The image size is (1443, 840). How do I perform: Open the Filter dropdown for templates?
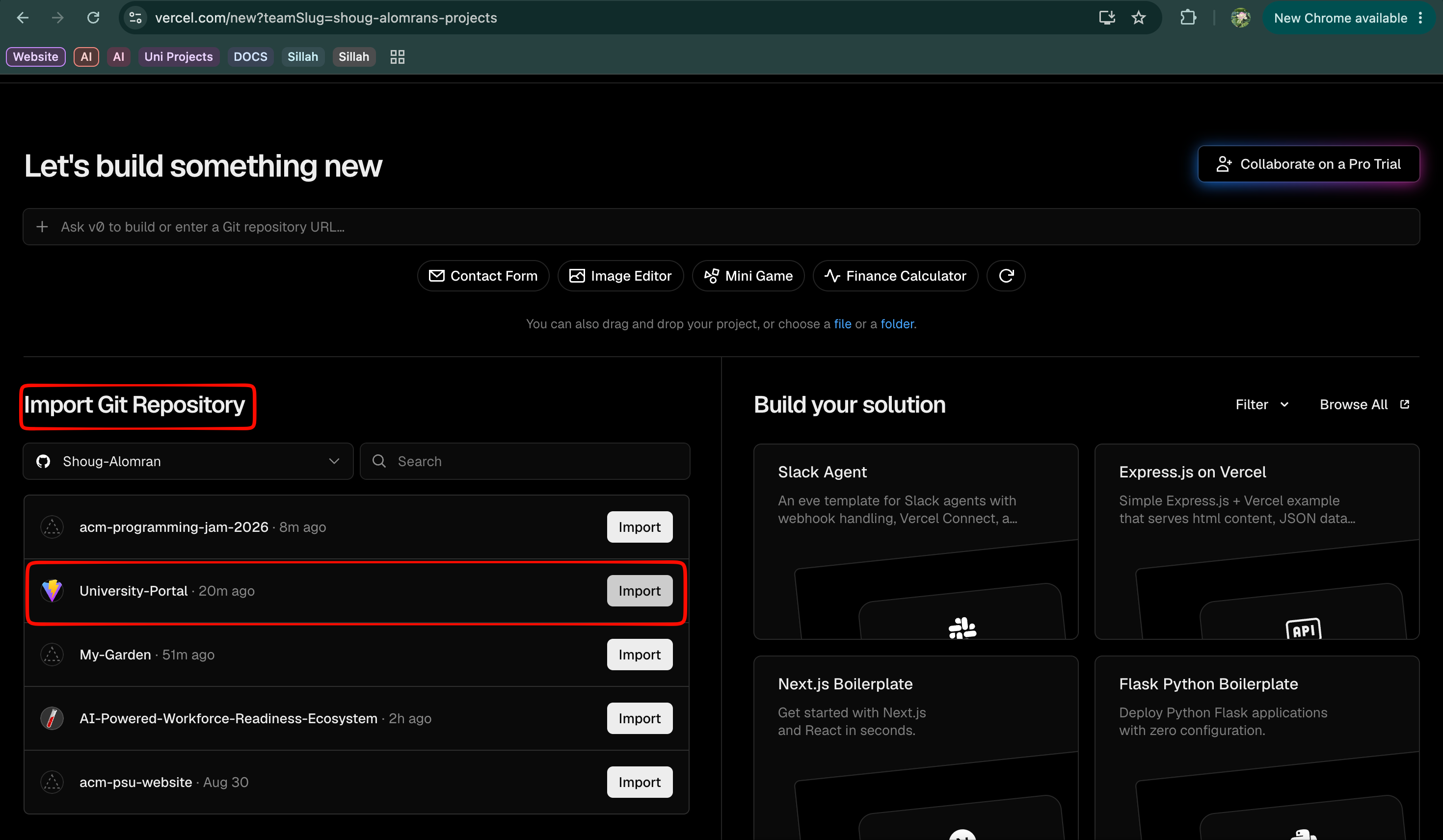1262,404
